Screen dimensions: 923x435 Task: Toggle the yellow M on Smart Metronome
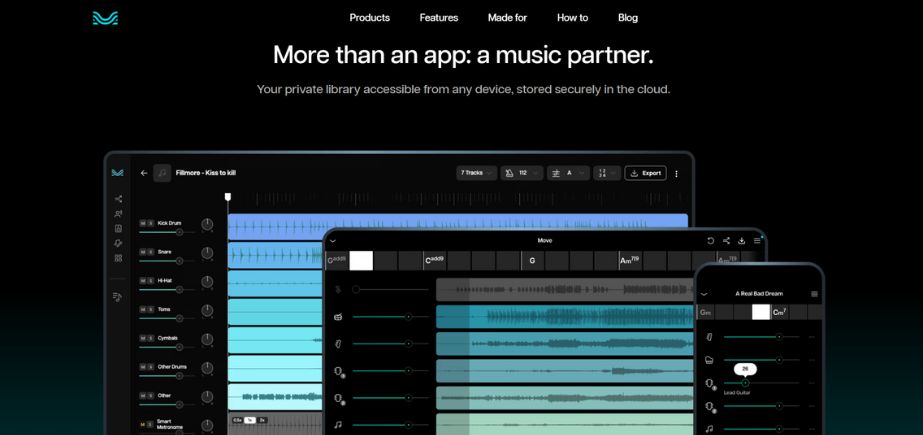142,424
